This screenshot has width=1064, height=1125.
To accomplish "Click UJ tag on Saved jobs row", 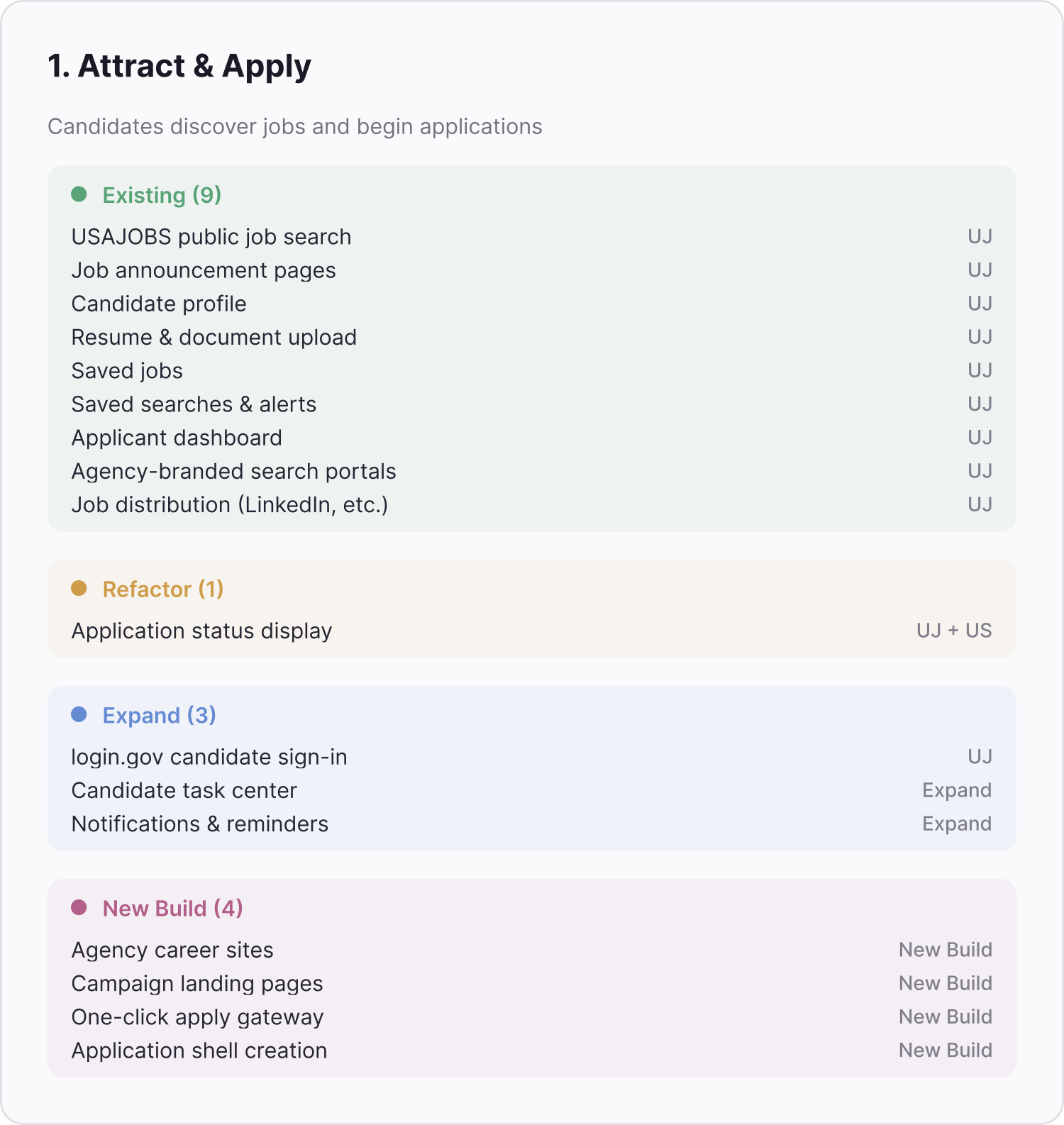I will pyautogui.click(x=980, y=370).
